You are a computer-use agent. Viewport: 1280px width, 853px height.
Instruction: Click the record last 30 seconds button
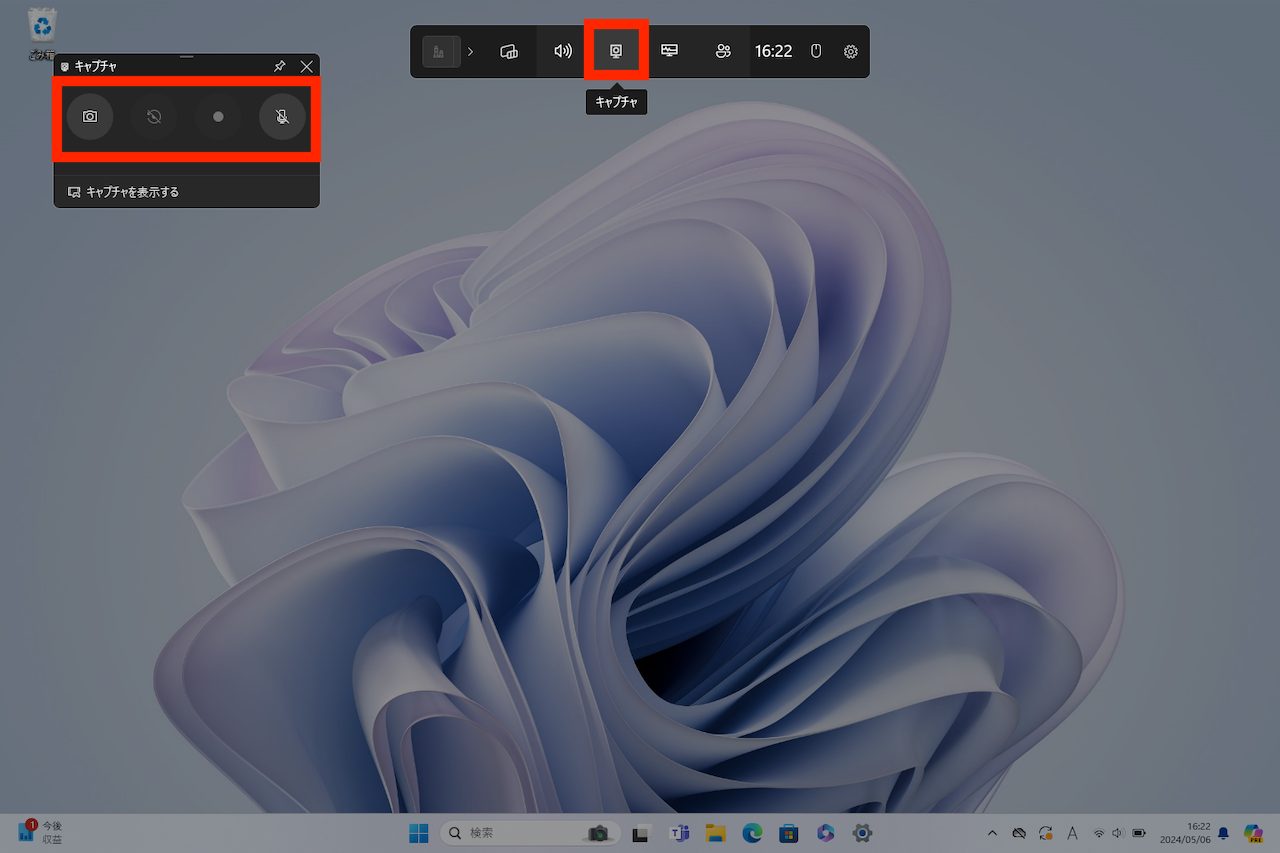154,117
